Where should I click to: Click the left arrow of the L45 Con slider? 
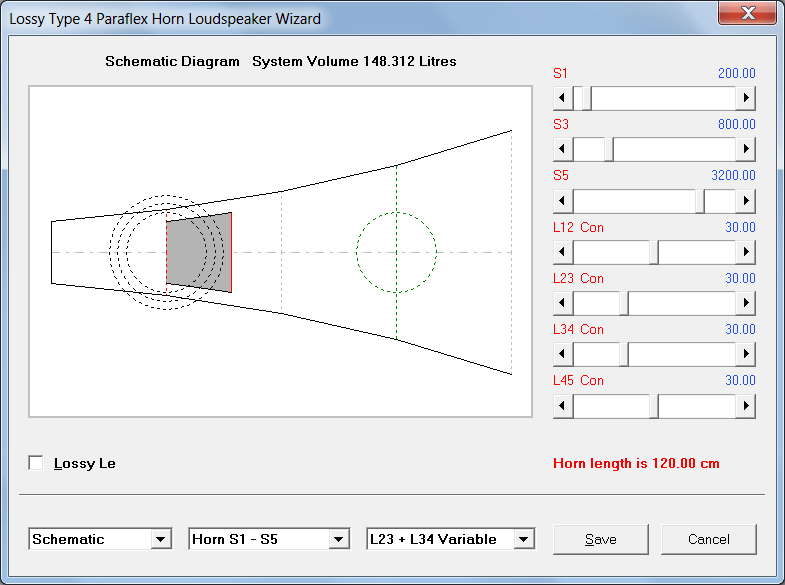[563, 405]
